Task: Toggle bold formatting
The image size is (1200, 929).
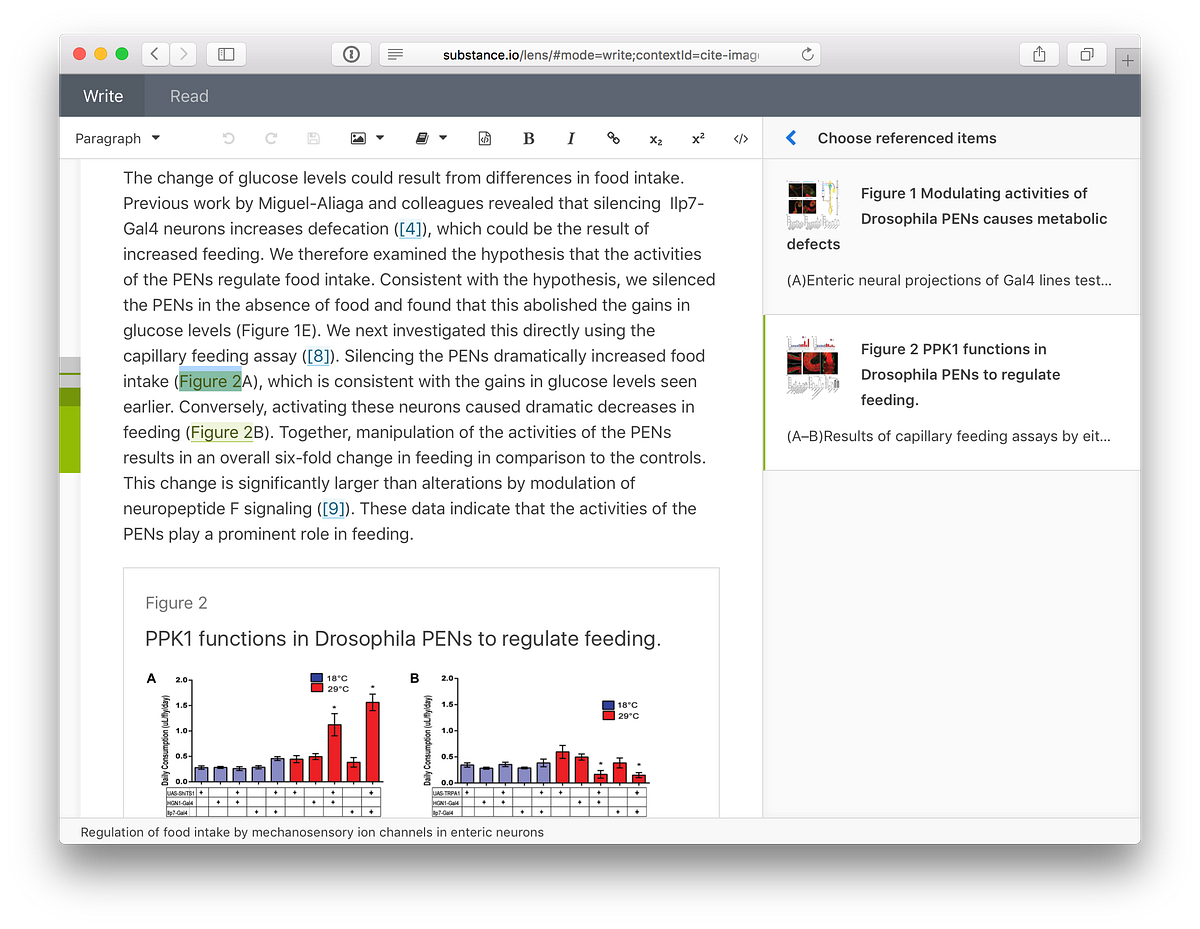Action: 529,138
